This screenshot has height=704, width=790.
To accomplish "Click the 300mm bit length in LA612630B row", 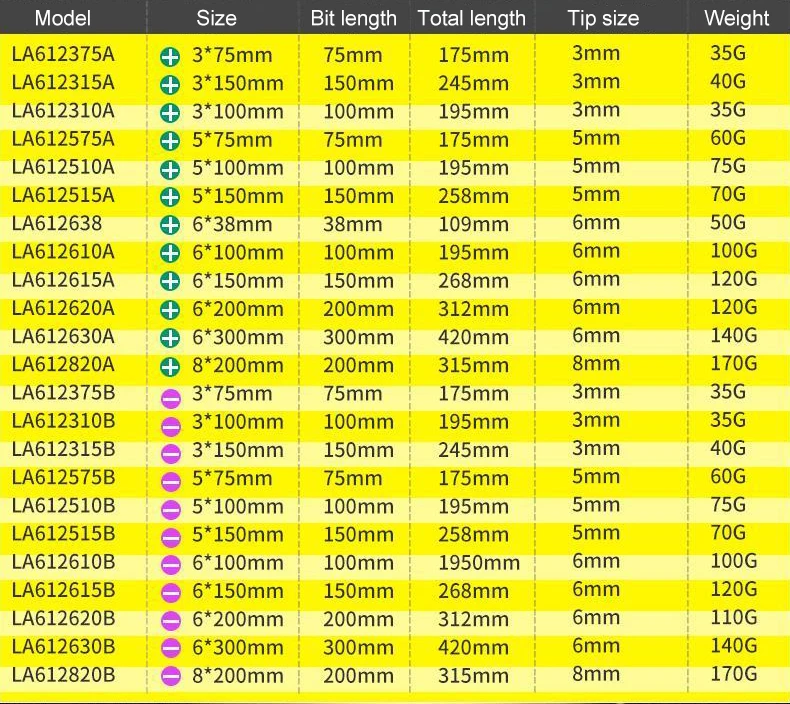I will pos(358,648).
